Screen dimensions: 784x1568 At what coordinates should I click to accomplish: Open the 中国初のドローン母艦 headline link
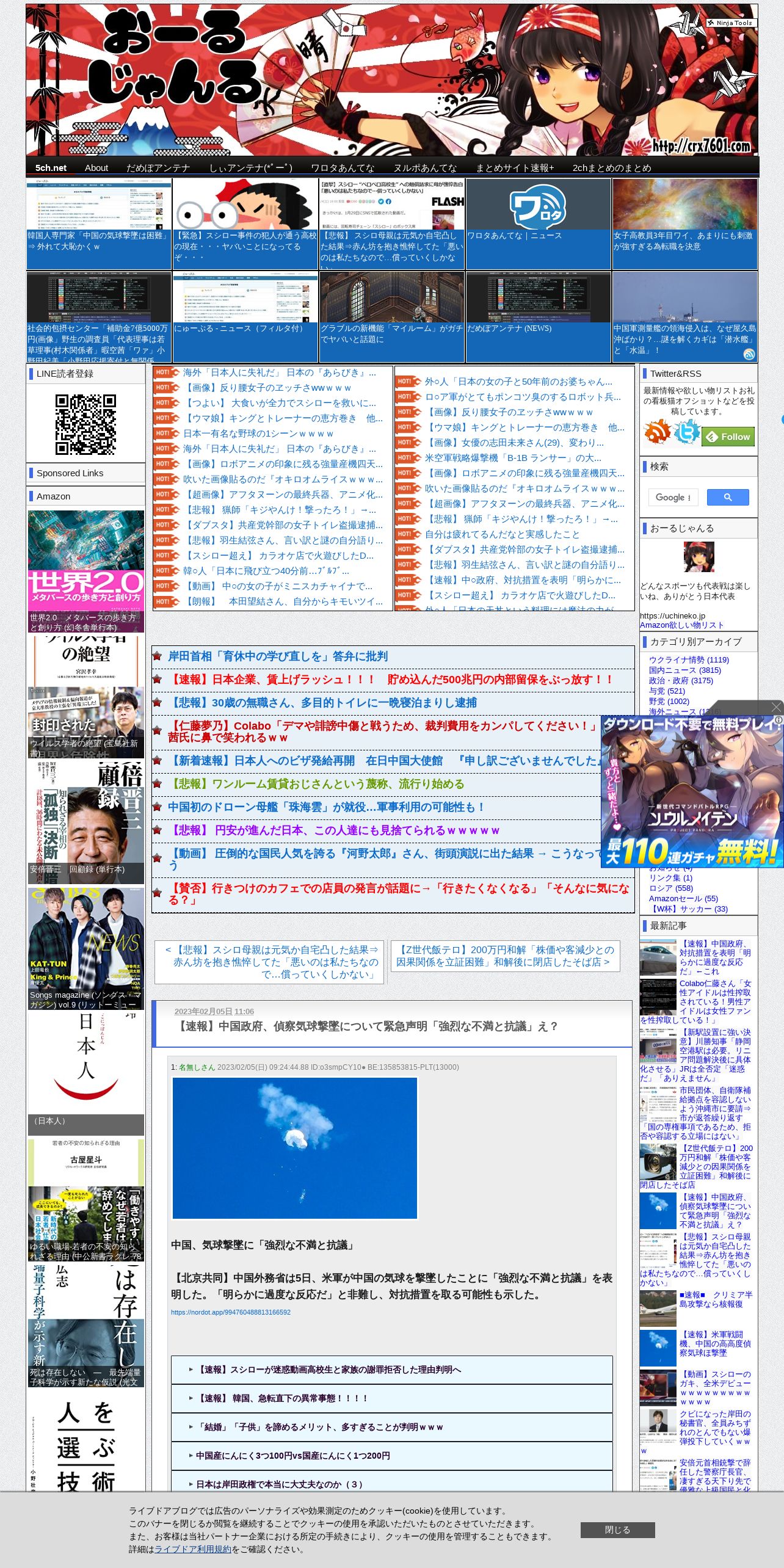327,807
